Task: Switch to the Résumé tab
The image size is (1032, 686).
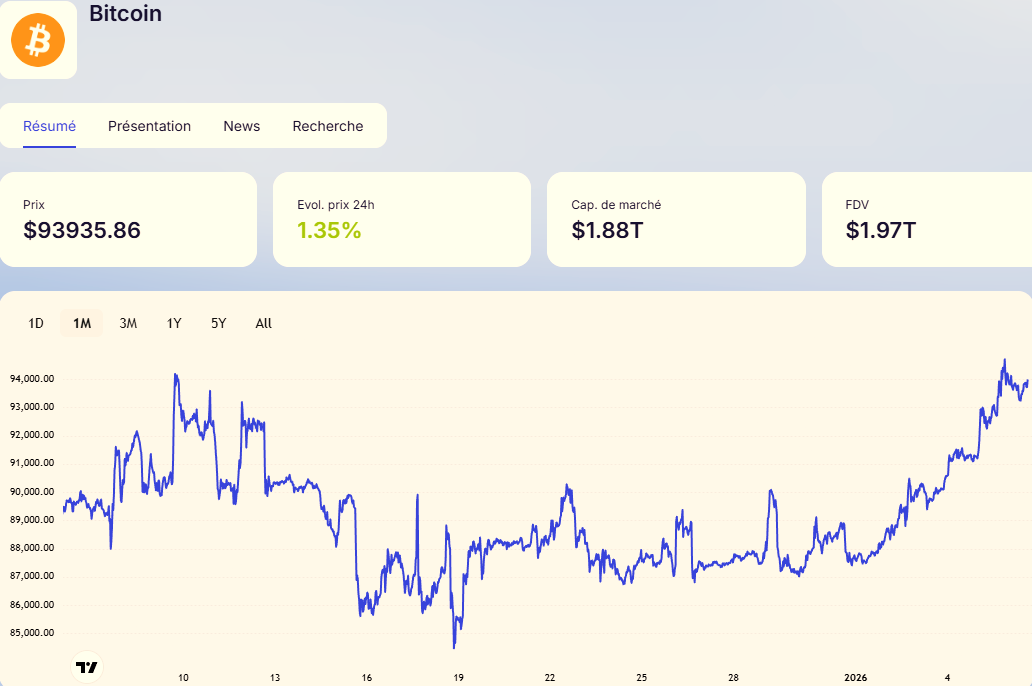Action: coord(50,126)
